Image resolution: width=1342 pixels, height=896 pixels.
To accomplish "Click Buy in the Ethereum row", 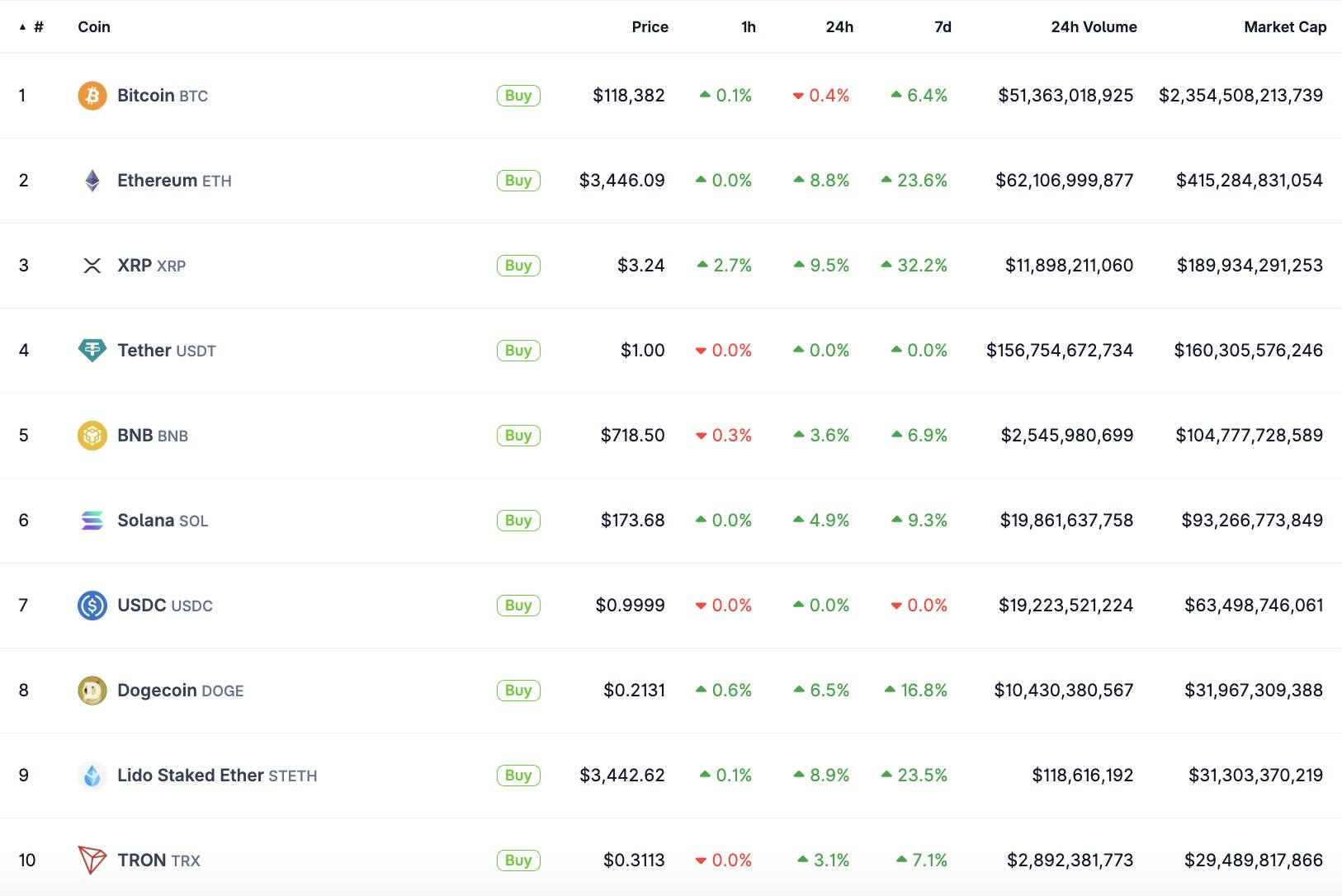I will click(518, 181).
